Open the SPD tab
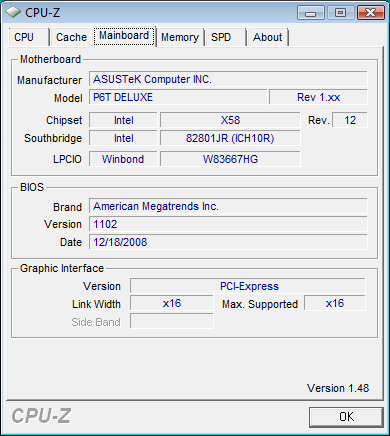The height and width of the screenshot is (436, 390). click(x=225, y=37)
